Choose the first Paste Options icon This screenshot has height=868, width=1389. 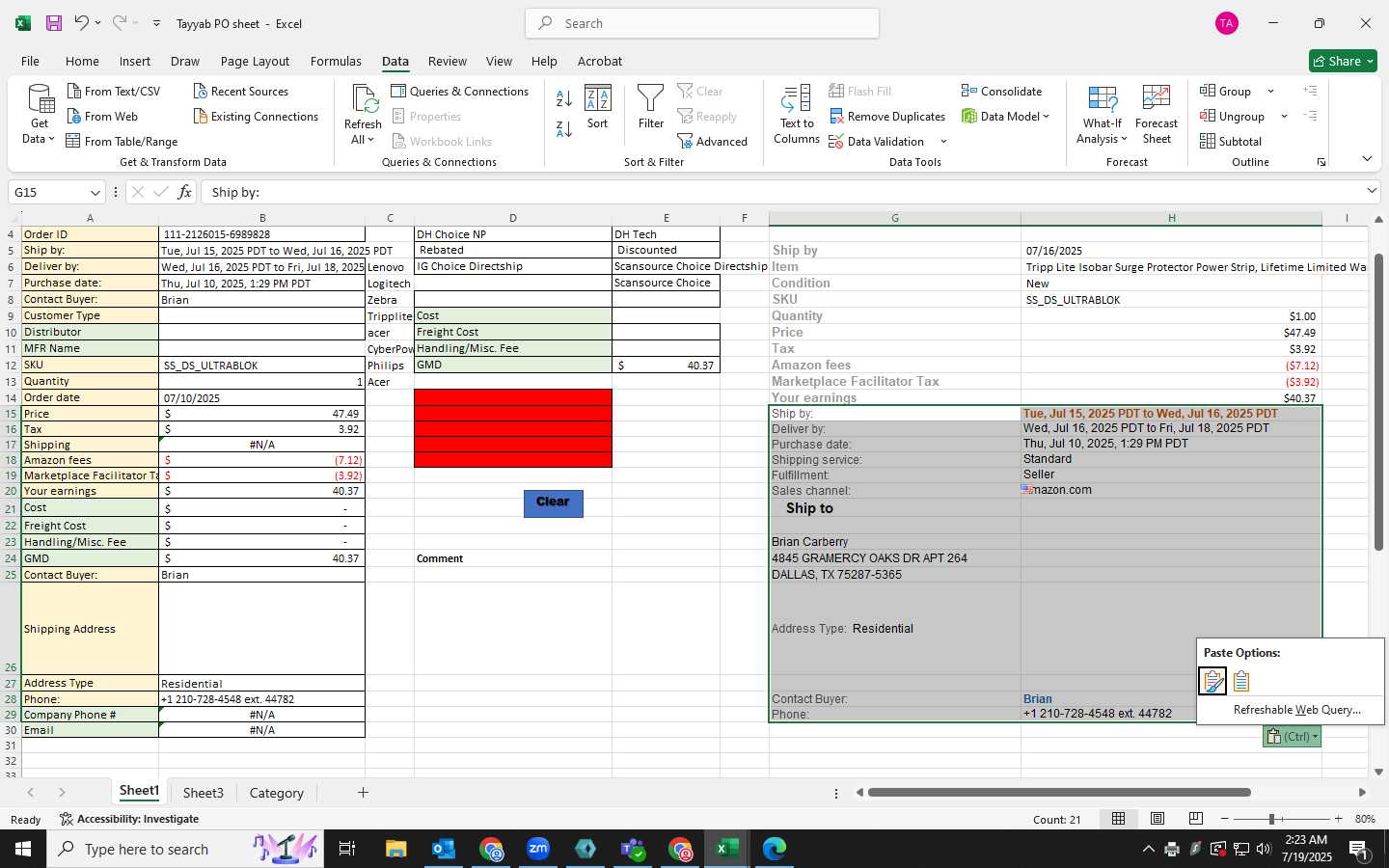(1212, 681)
